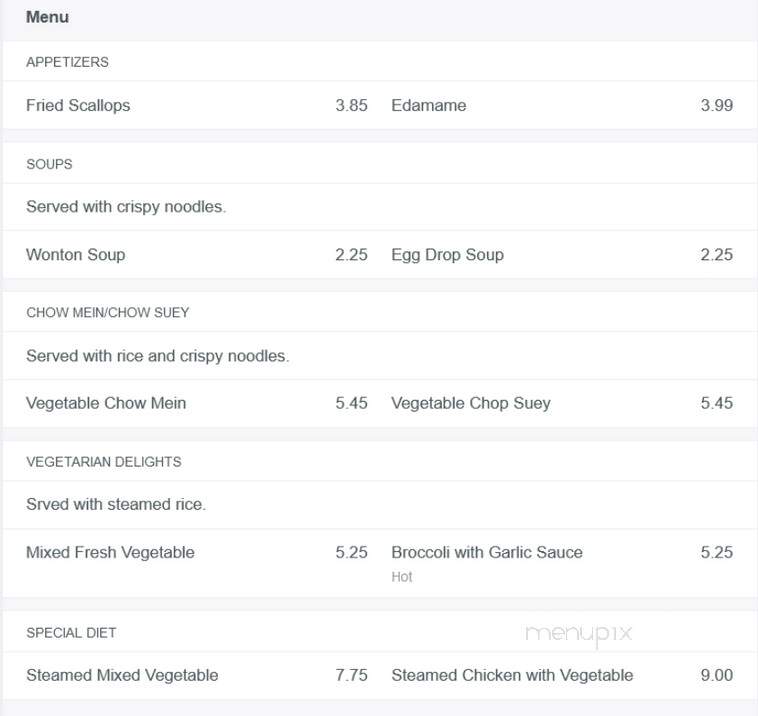Image resolution: width=758 pixels, height=716 pixels.
Task: Click the Fried Scallops menu item
Action: (x=78, y=105)
